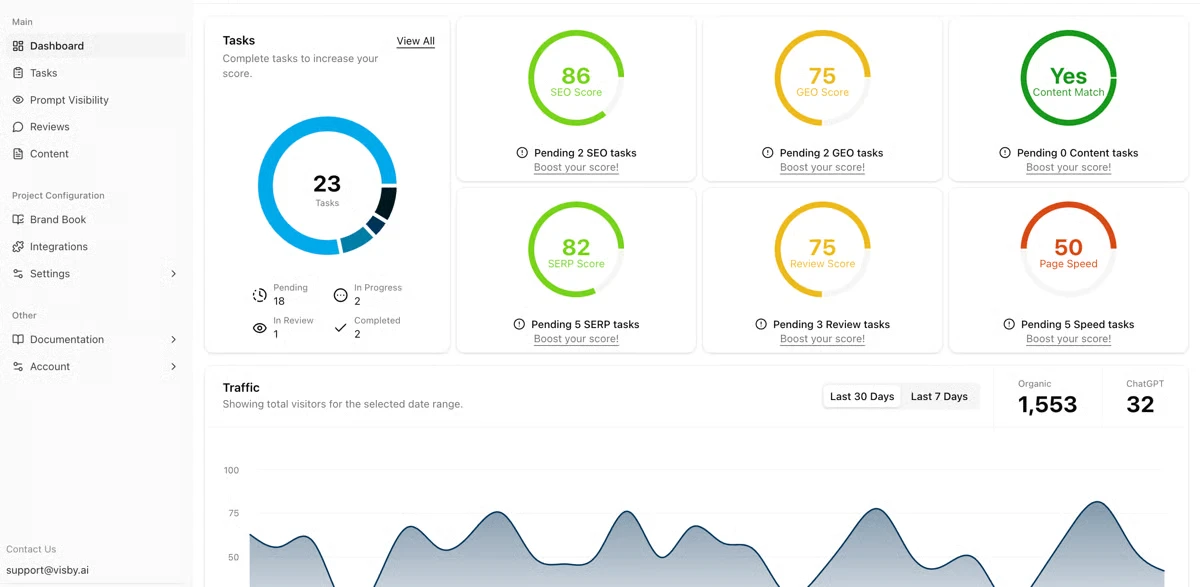This screenshot has height=587, width=1200.
Task: Click Boost your score under SERP tasks
Action: pos(576,339)
